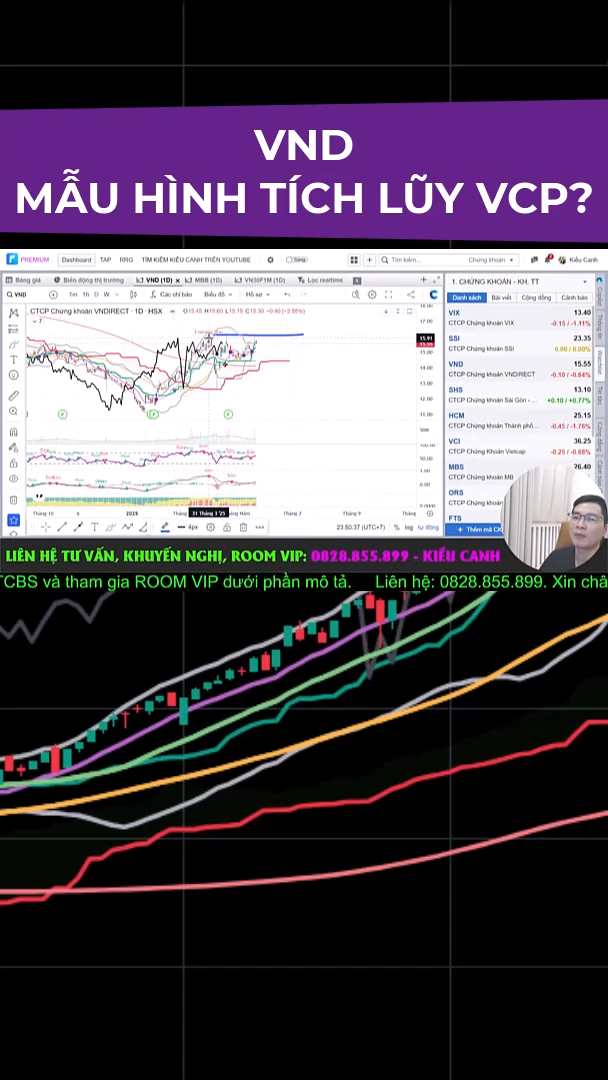Click the undo arrow in chart toolbar
The image size is (608, 1080).
click(286, 294)
